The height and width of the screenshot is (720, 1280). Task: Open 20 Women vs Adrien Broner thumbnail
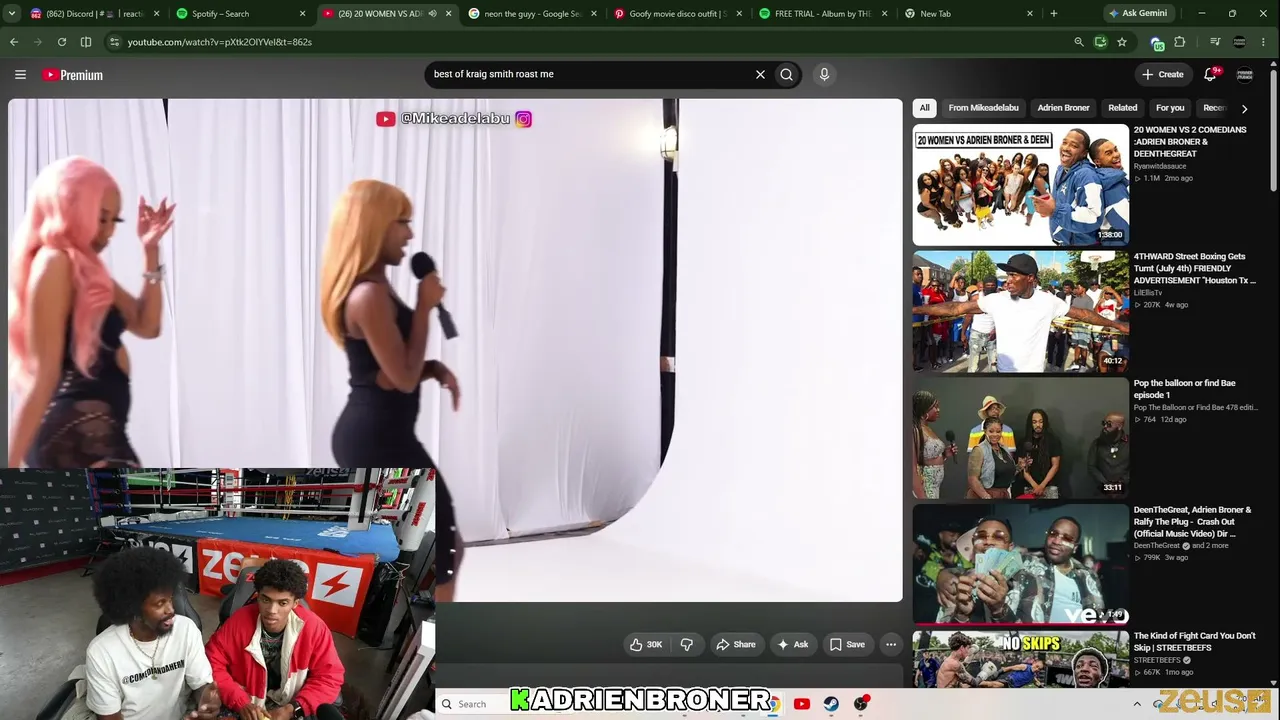[1020, 184]
